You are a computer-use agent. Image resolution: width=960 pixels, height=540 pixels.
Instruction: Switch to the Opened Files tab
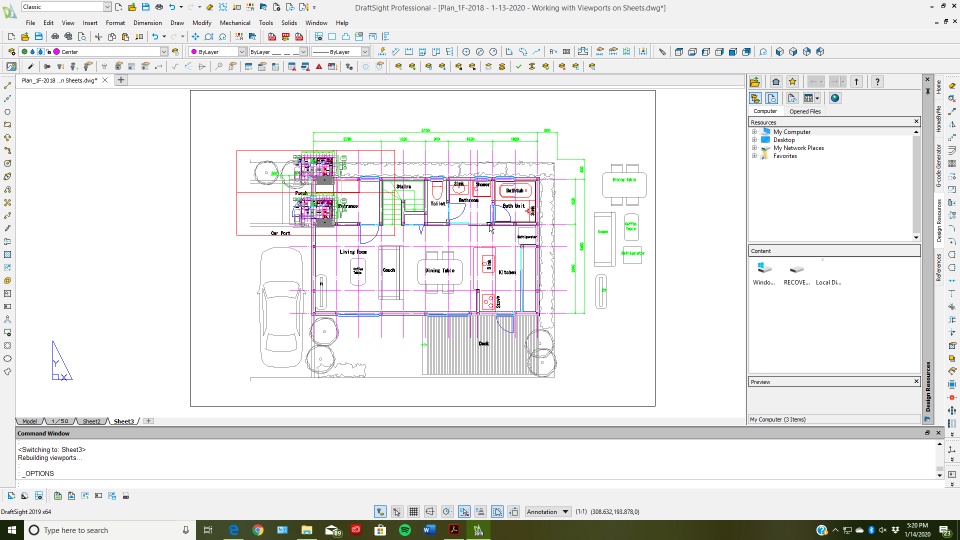(805, 112)
